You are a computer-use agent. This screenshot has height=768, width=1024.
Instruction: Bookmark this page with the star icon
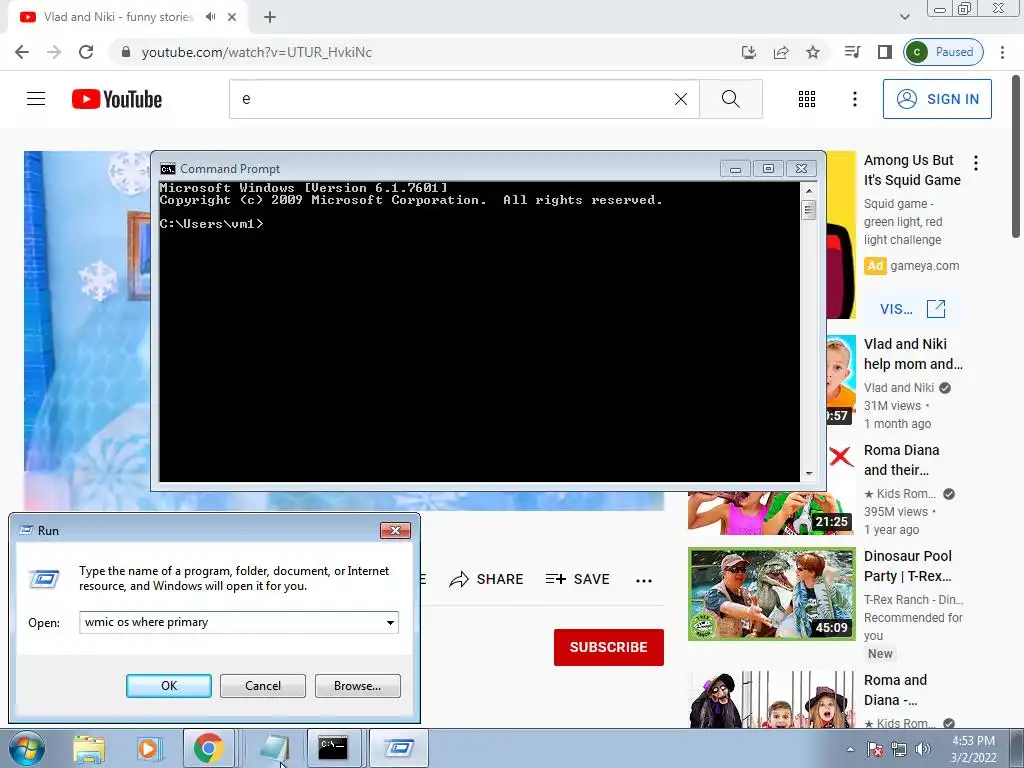[812, 52]
